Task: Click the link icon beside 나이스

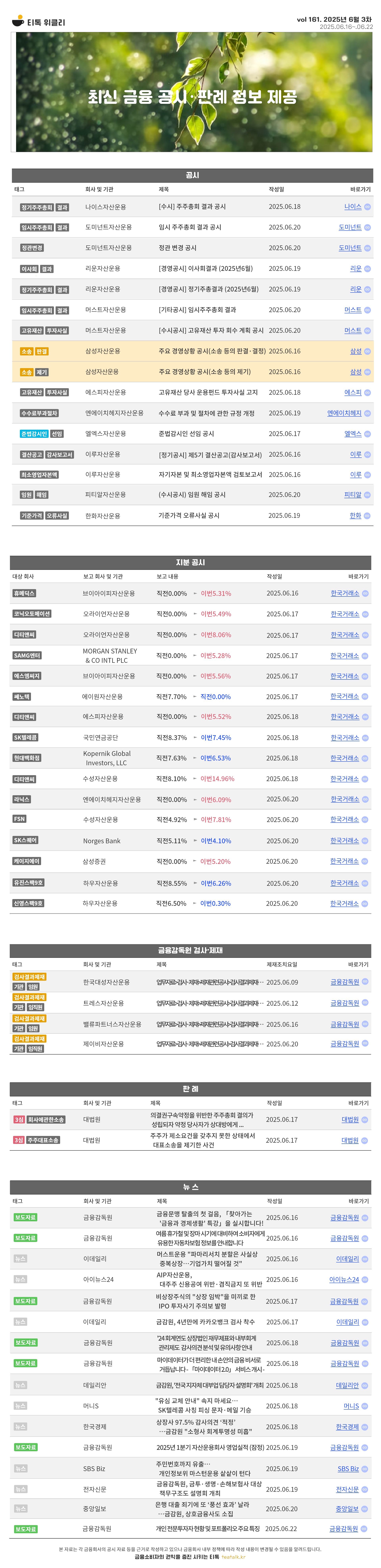Action: pyautogui.click(x=368, y=207)
